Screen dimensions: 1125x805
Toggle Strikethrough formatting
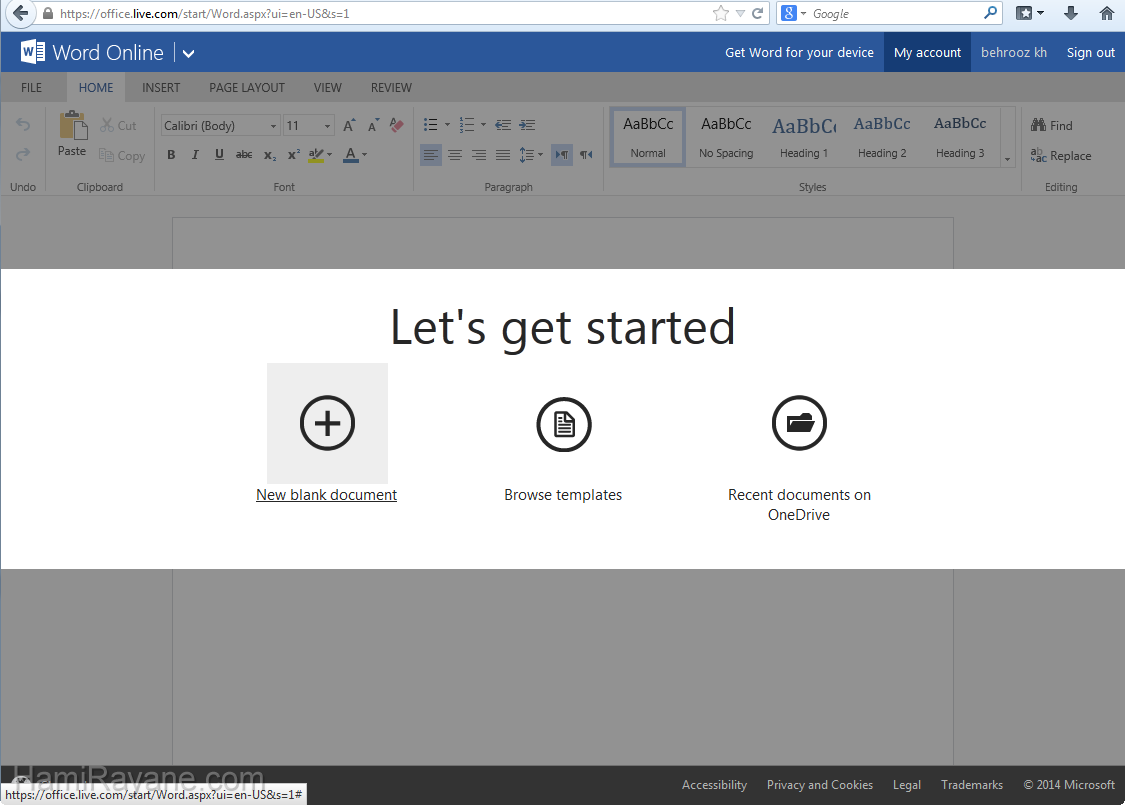click(x=244, y=154)
